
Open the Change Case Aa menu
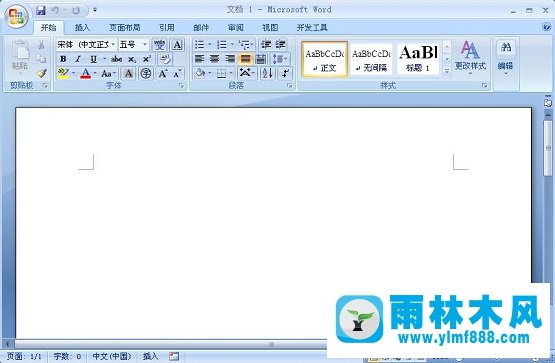click(x=108, y=73)
